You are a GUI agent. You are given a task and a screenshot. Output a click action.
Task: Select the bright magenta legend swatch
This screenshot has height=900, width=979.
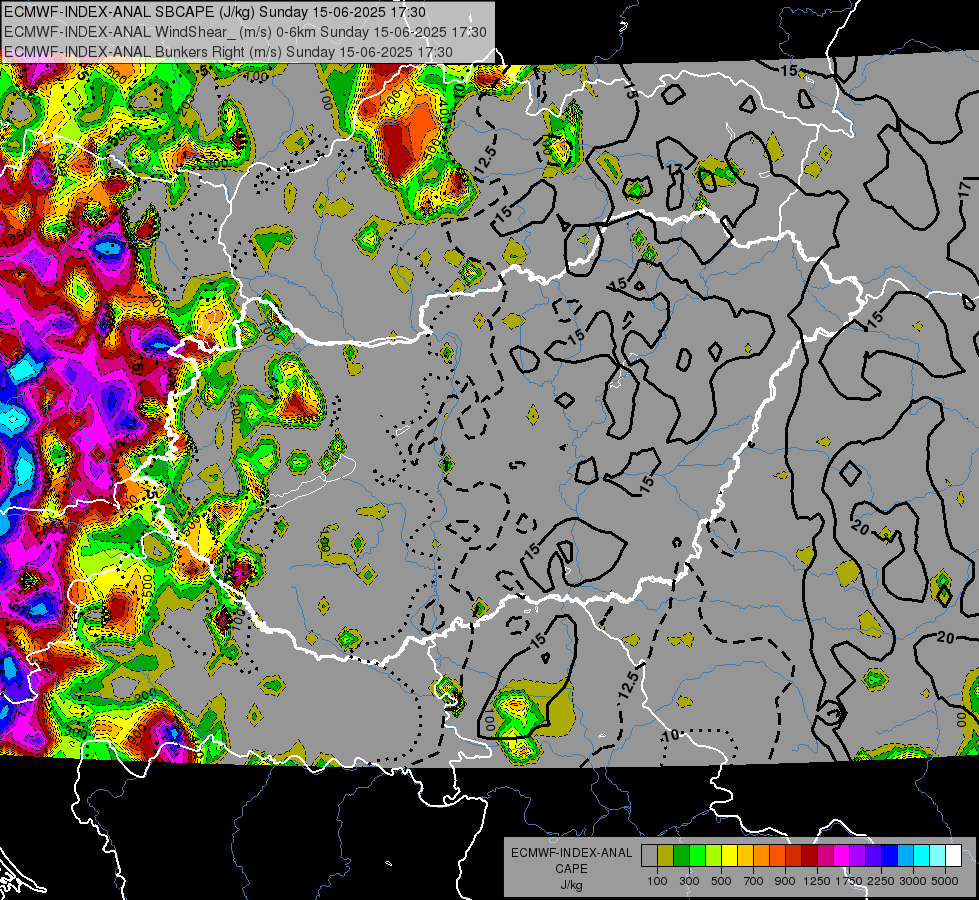tap(842, 856)
